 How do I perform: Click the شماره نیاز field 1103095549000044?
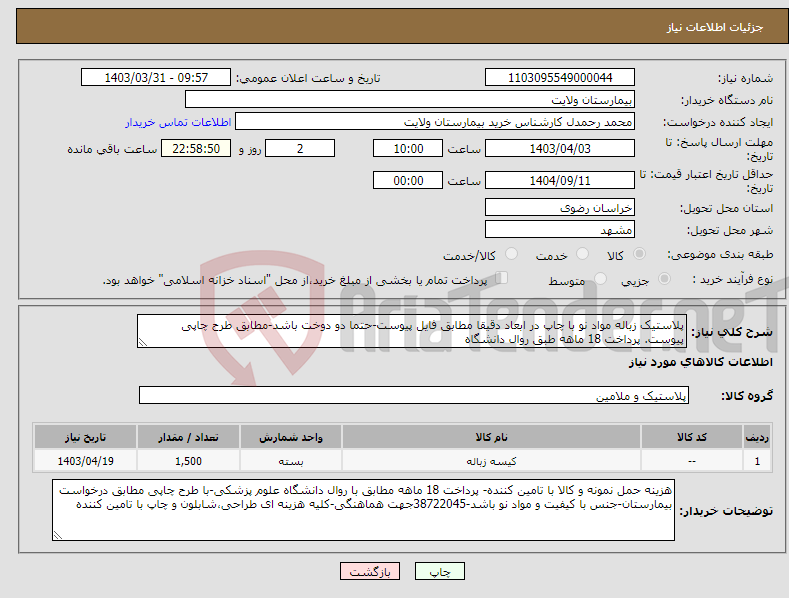pyautogui.click(x=560, y=78)
